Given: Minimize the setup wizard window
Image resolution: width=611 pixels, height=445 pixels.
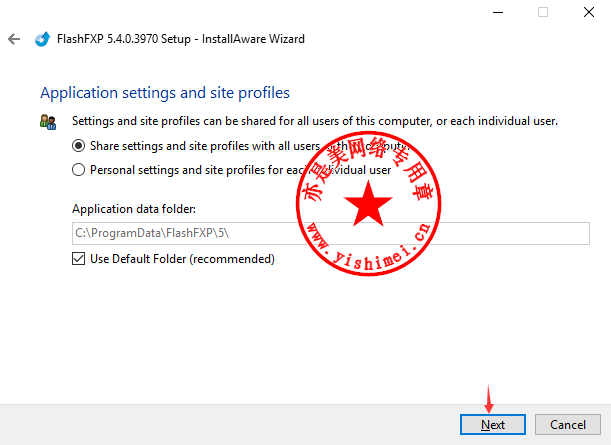Looking at the screenshot, I should click(x=498, y=12).
